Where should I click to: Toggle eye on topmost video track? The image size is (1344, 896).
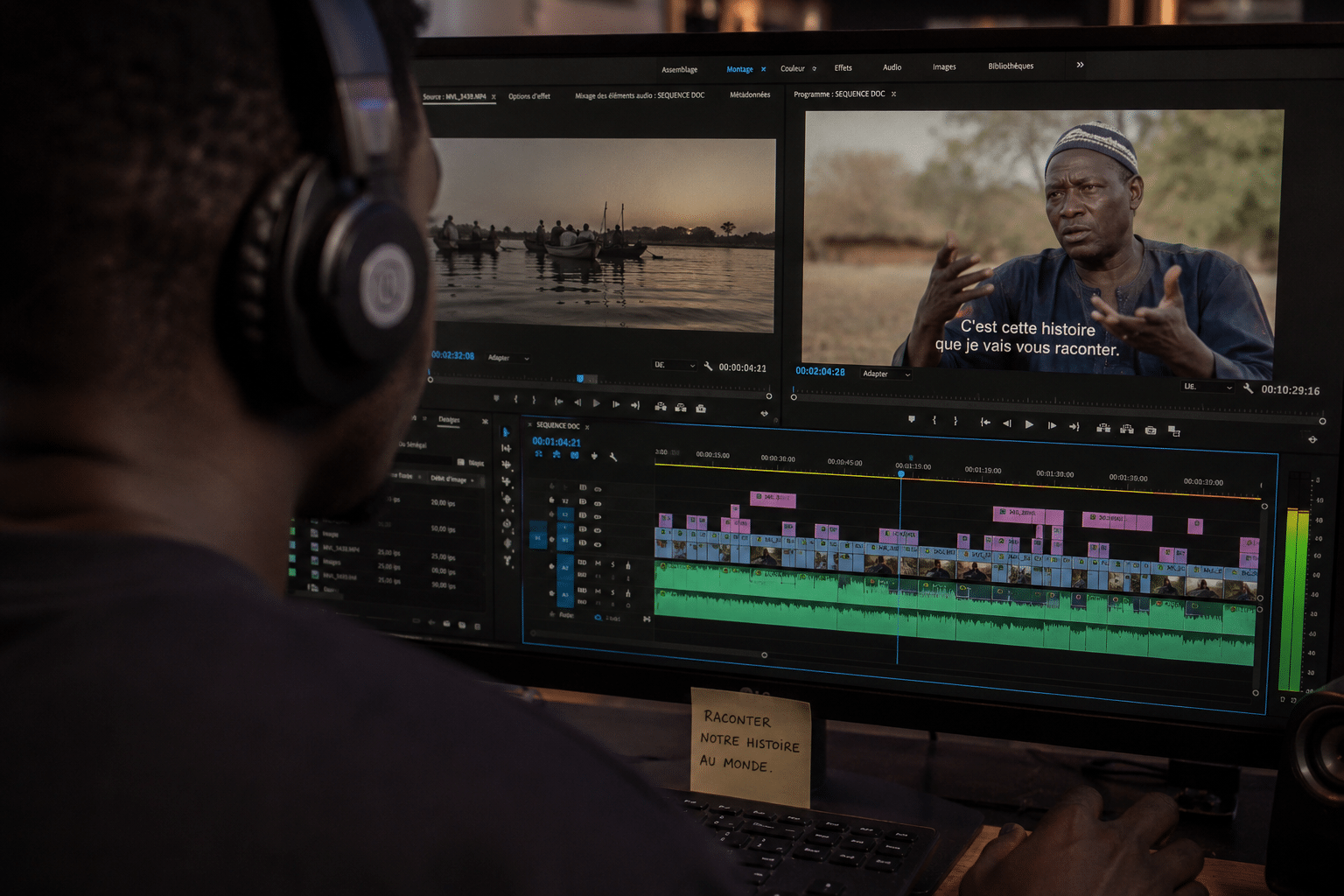598,489
